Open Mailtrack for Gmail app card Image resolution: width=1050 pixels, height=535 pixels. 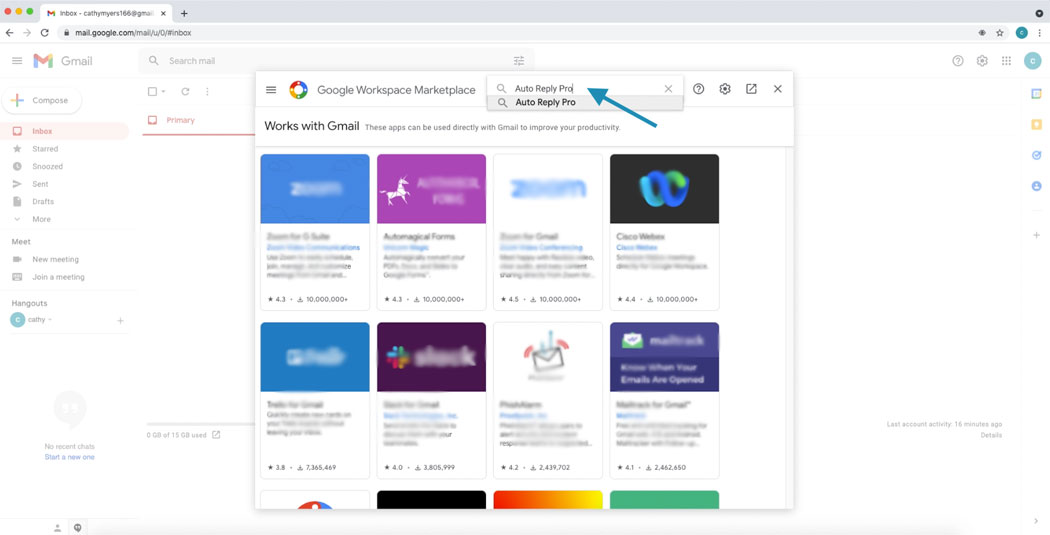tap(664, 400)
